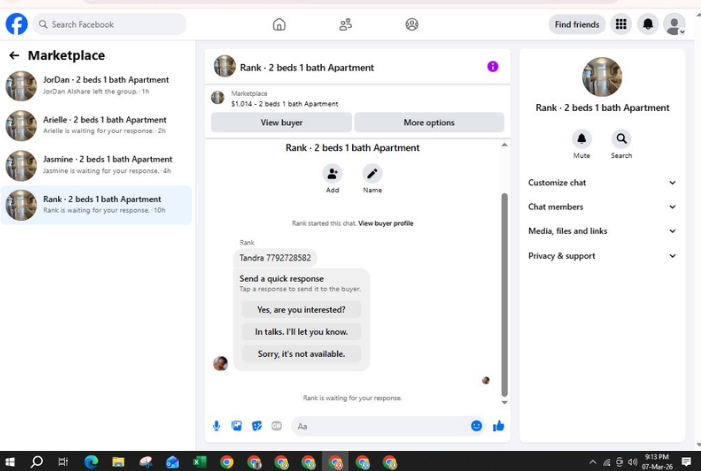Open Windows notification center icon
701x471 pixels.
point(686,462)
